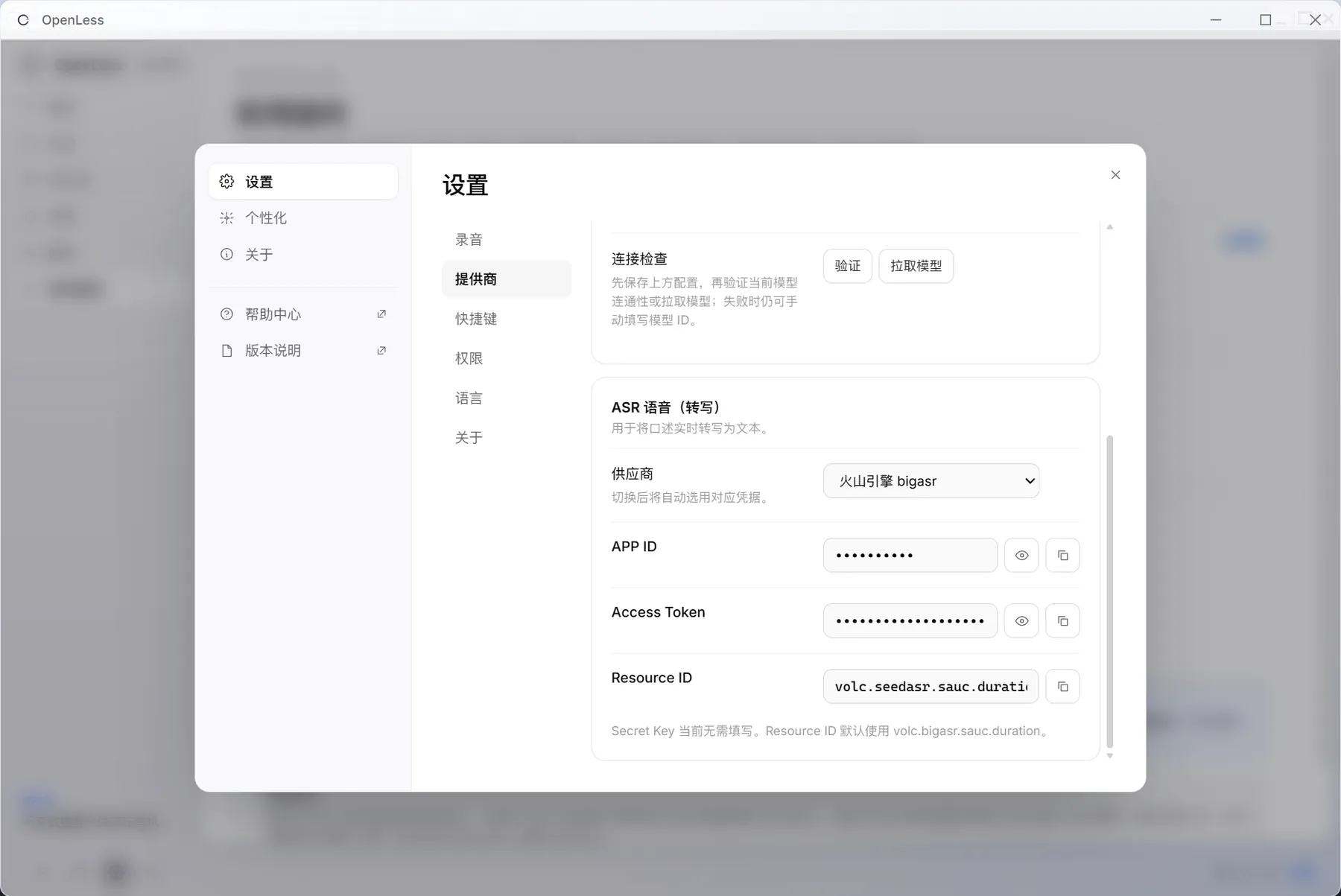
Task: Switch to the 快捷键 tab
Action: coord(507,319)
